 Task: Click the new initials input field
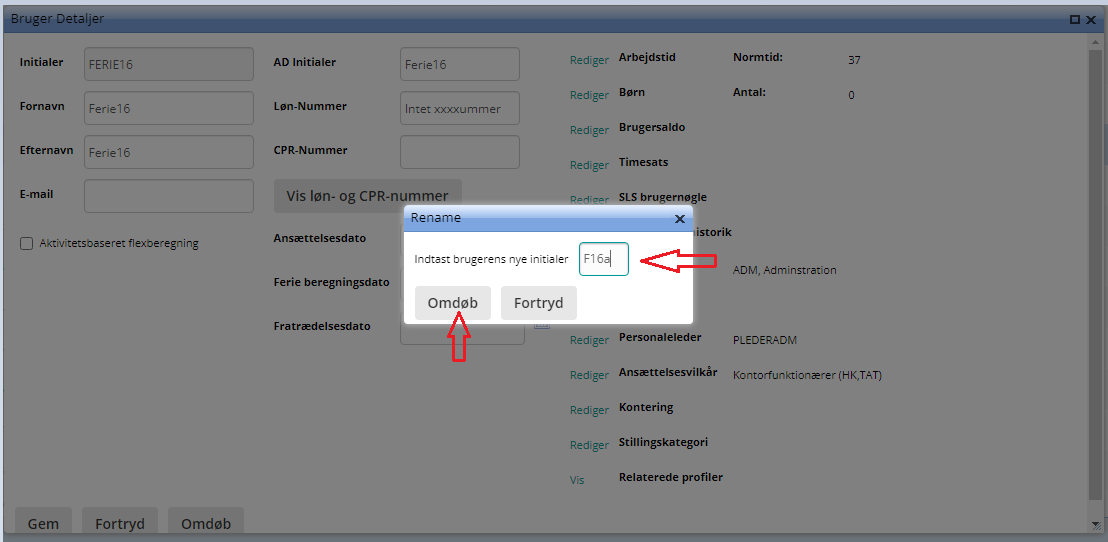603,259
